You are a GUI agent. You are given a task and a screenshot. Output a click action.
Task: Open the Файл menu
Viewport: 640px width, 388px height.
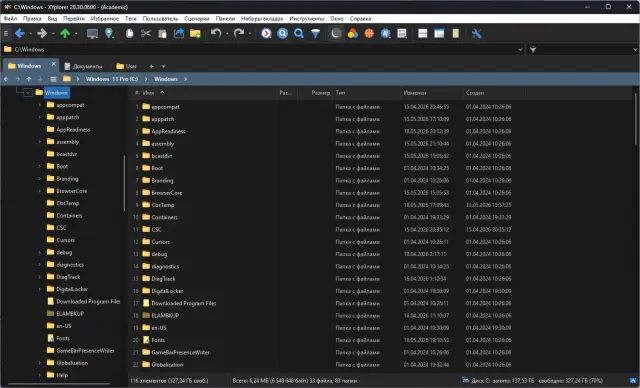[10, 19]
